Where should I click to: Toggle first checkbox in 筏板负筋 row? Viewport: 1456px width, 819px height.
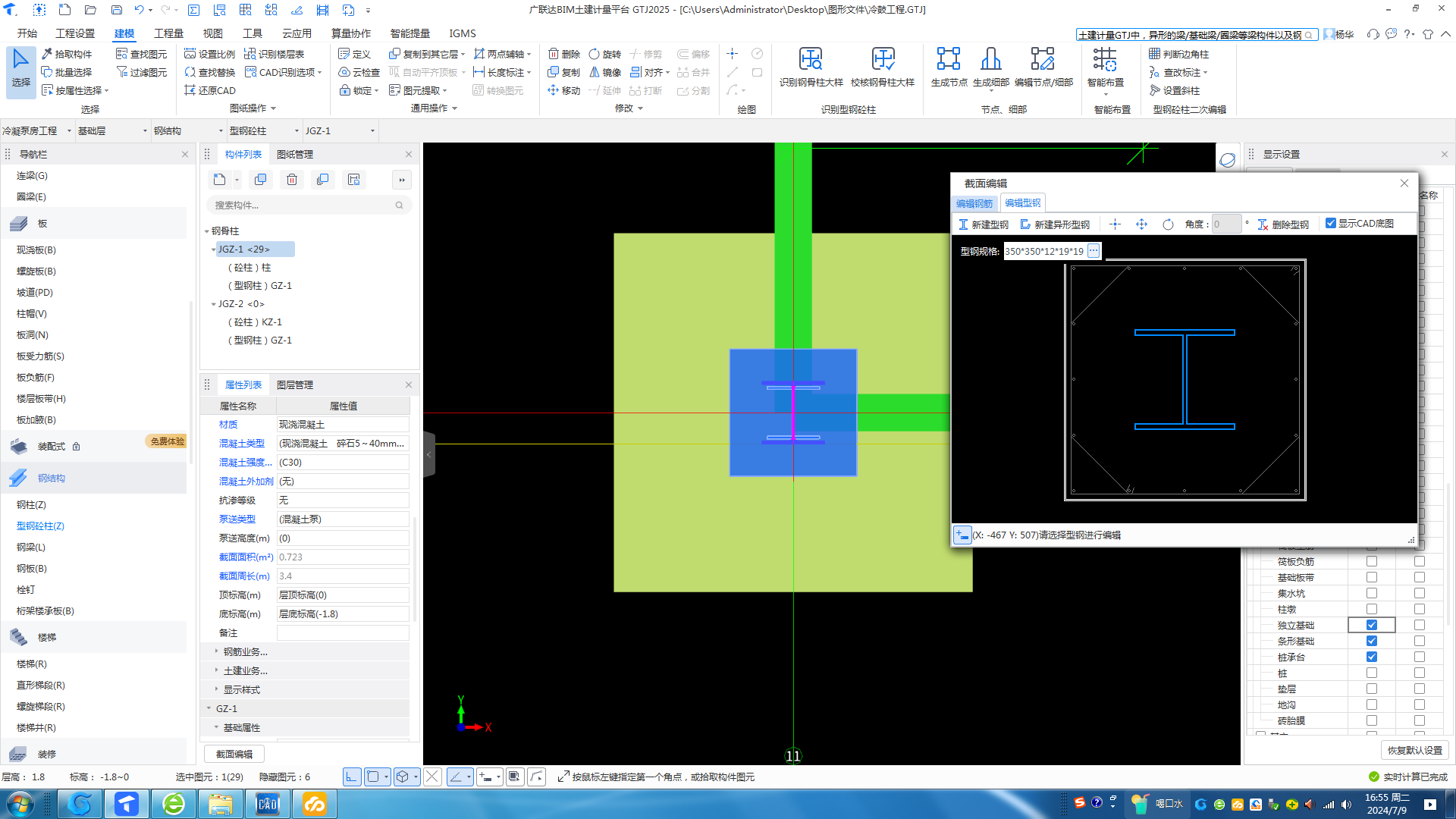pos(1372,561)
